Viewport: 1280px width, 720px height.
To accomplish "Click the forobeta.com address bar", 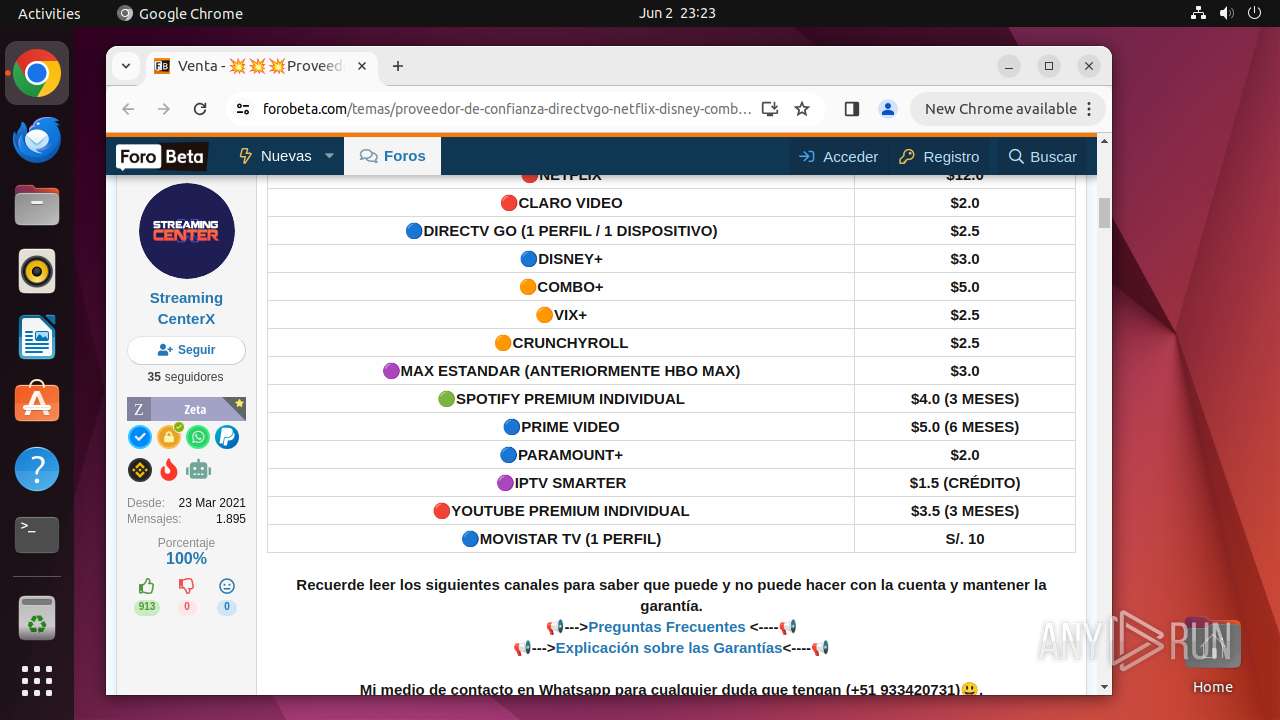I will (x=507, y=109).
